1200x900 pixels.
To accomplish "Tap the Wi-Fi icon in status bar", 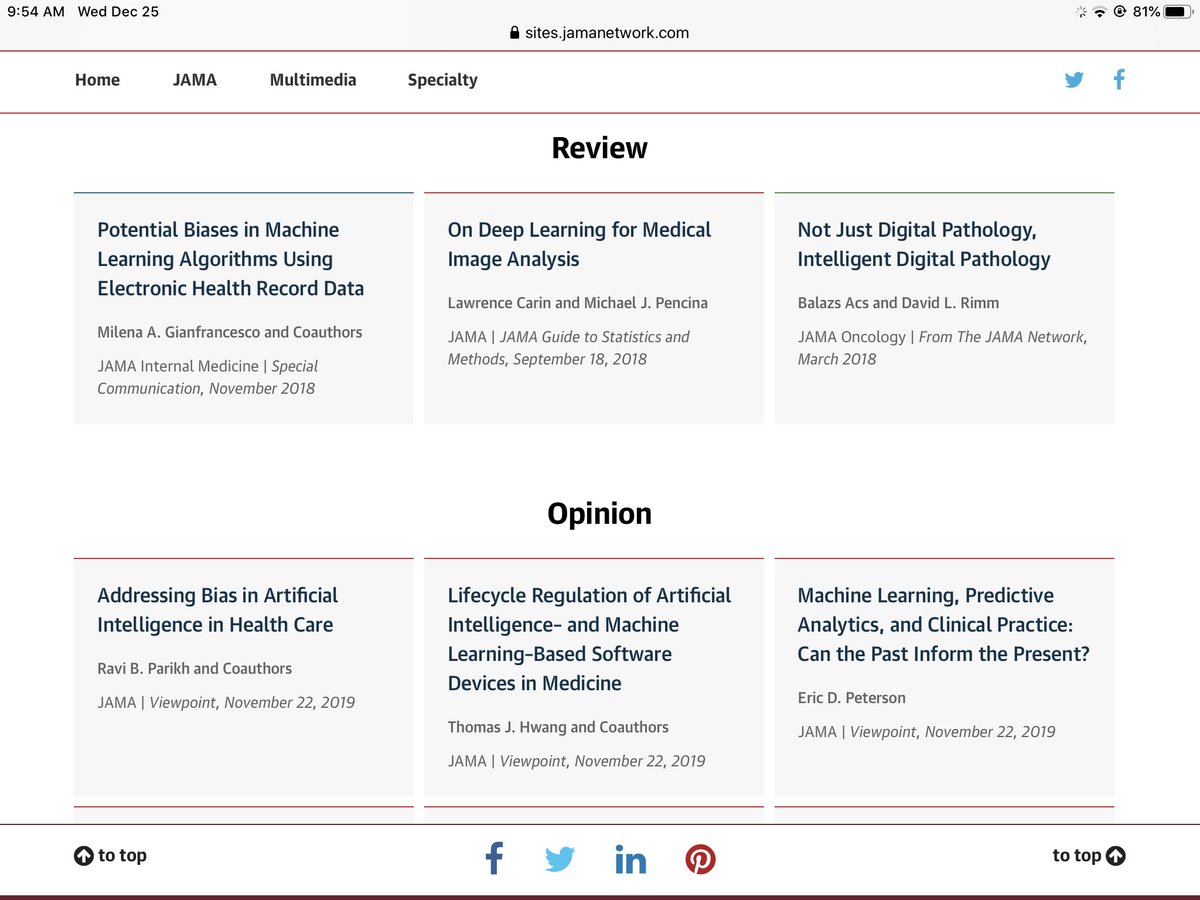I will pyautogui.click(x=1100, y=12).
